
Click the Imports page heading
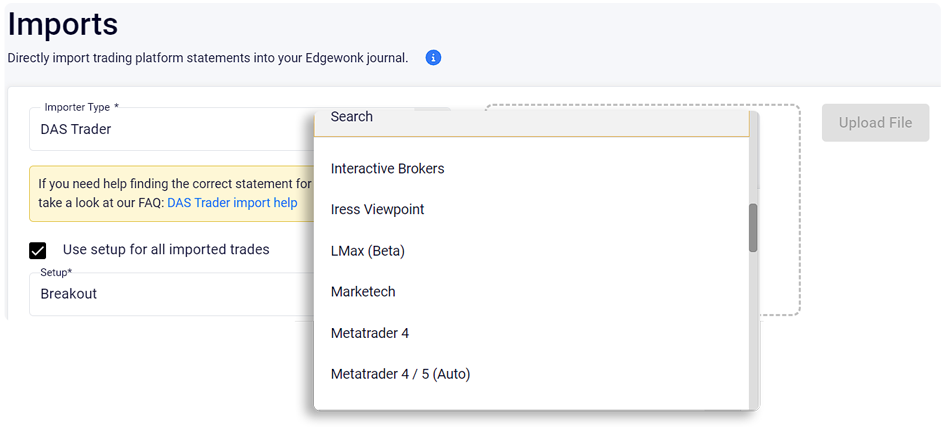[63, 24]
